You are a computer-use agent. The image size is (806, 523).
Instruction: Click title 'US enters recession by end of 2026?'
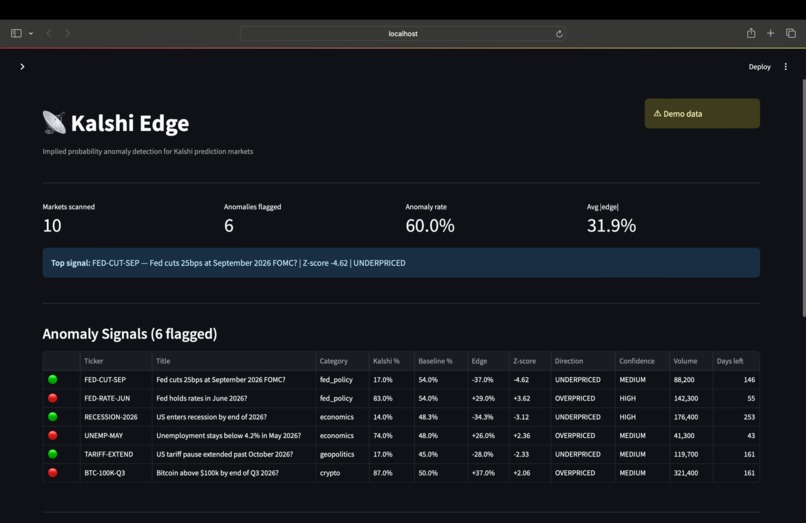pos(211,417)
